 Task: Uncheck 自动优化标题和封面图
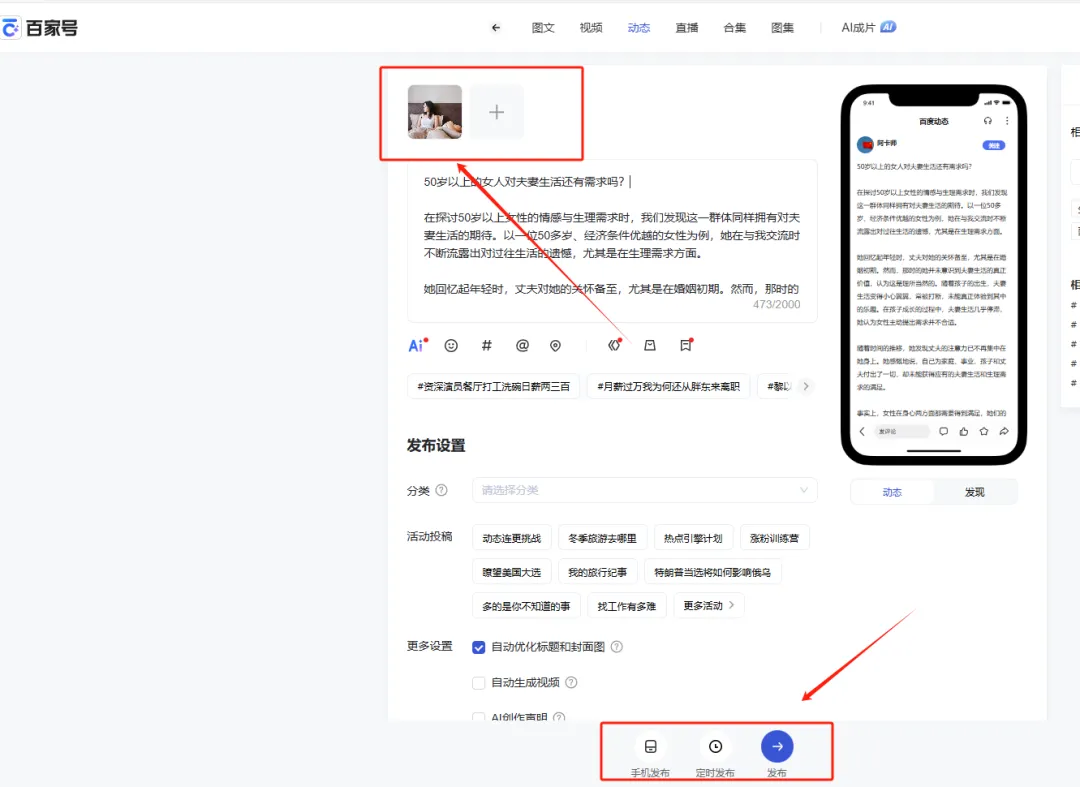479,647
